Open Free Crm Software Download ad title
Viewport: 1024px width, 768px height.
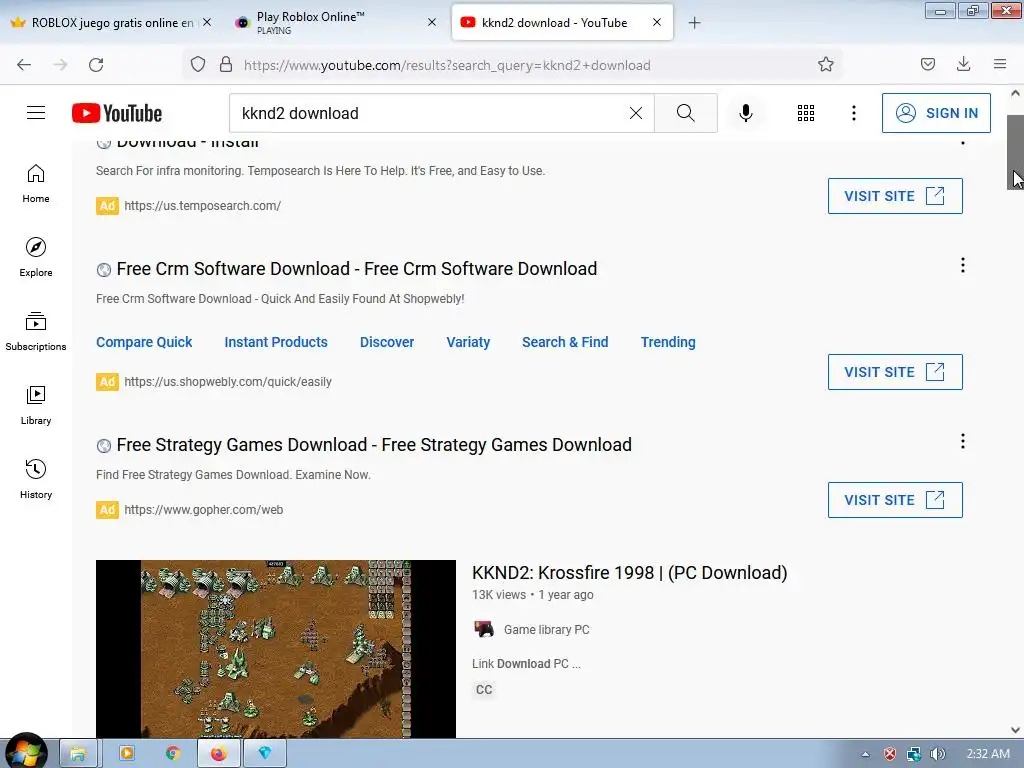357,269
